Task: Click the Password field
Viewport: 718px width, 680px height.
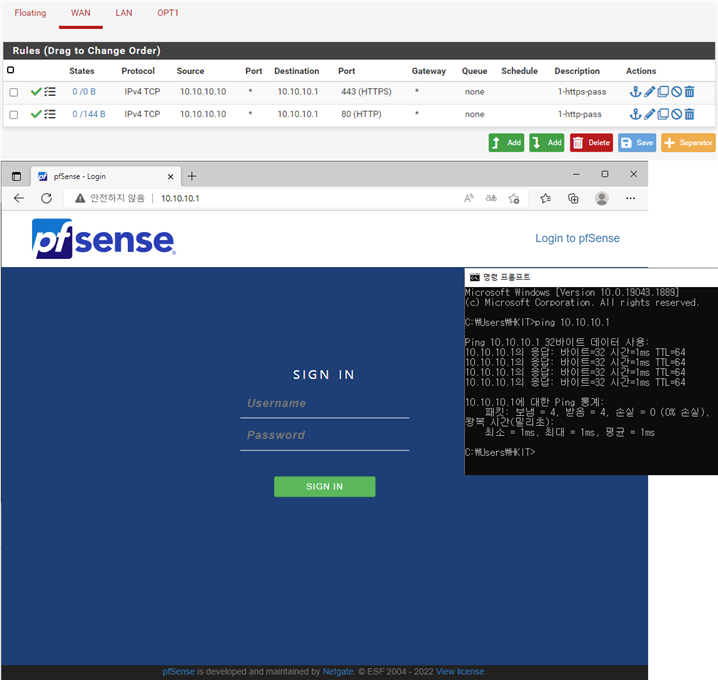Action: [325, 435]
